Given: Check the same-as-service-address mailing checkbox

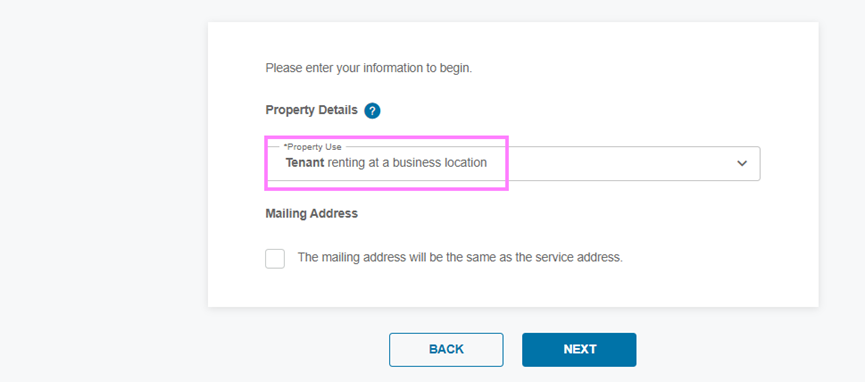Looking at the screenshot, I should tap(275, 258).
